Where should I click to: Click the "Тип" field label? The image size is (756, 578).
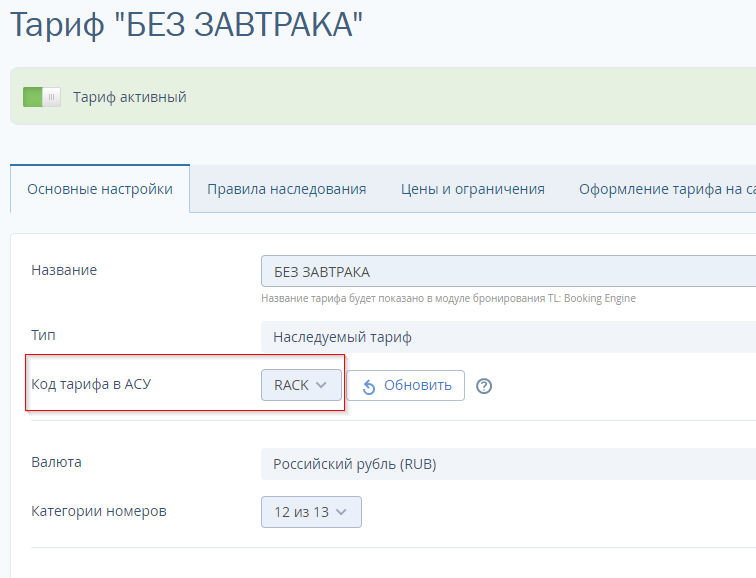pyautogui.click(x=44, y=335)
